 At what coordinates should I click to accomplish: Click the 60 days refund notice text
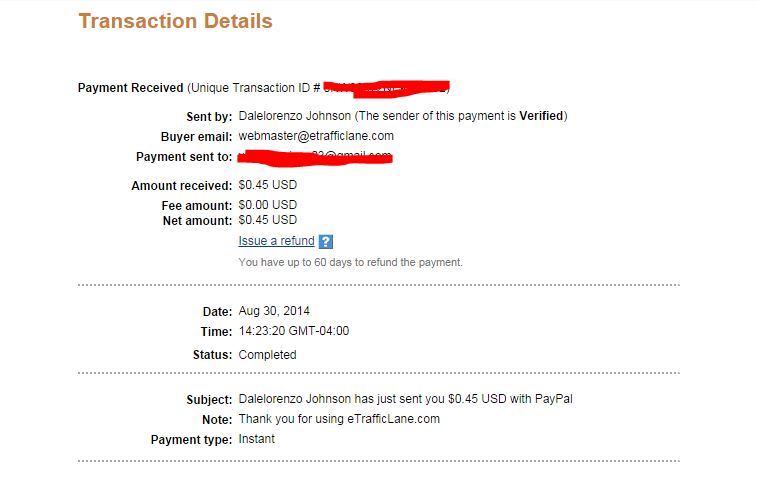tap(350, 263)
